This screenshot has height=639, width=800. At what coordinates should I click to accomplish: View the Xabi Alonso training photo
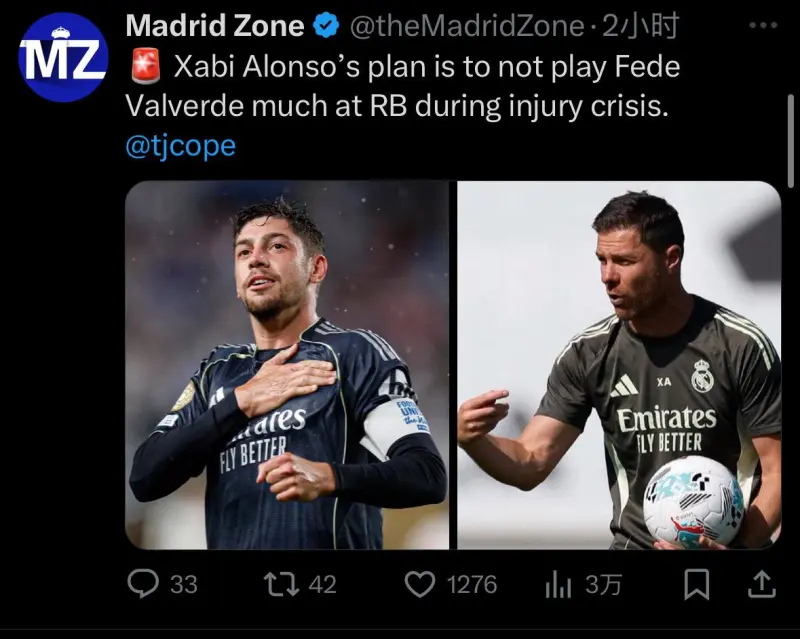click(619, 365)
